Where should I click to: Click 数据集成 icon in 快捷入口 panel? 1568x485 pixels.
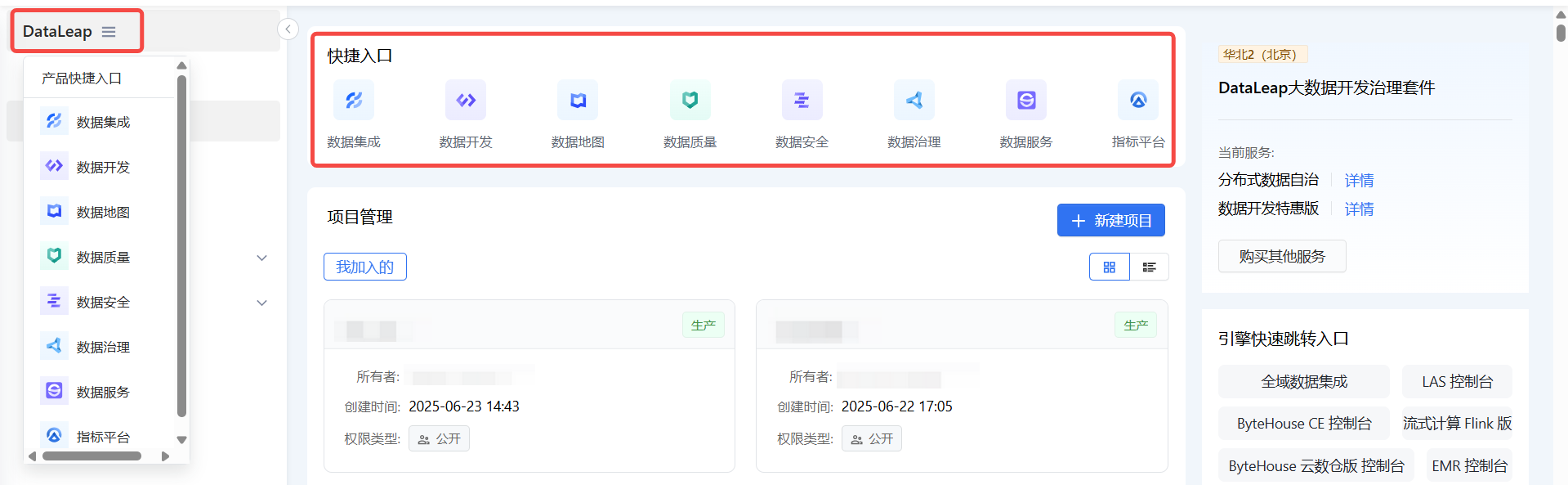354,101
